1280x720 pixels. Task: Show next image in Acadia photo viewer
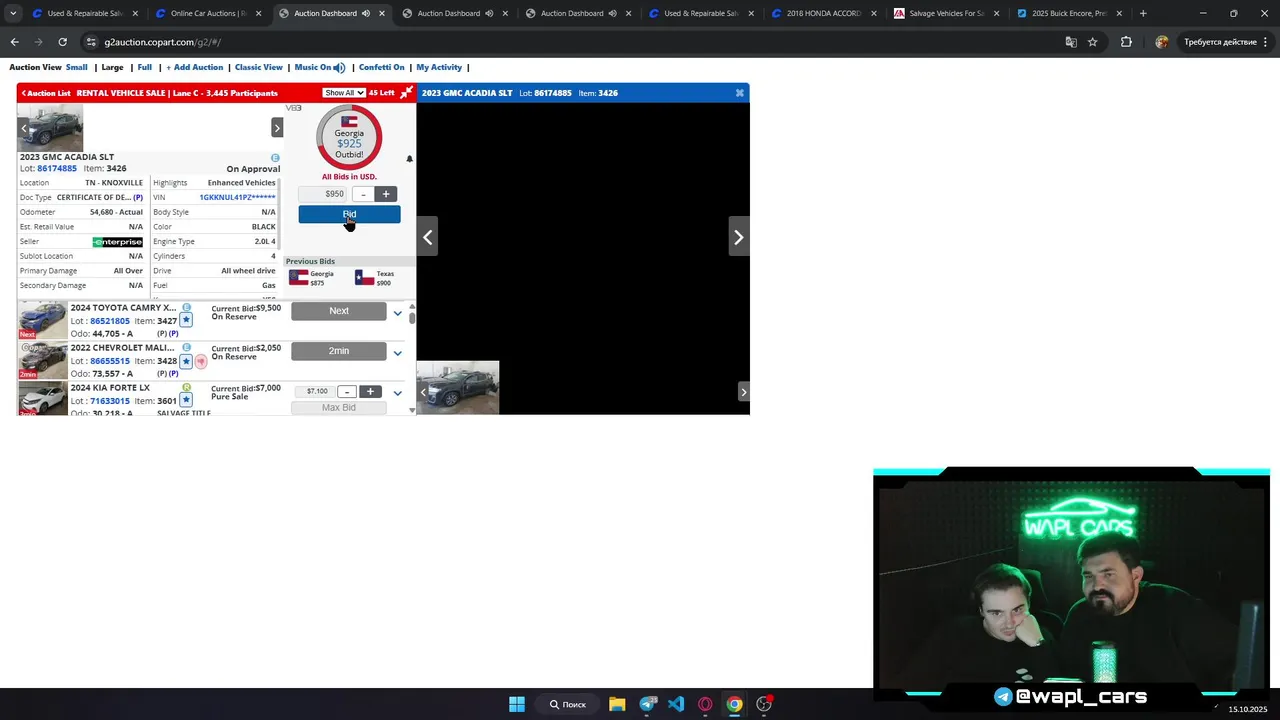coord(738,237)
